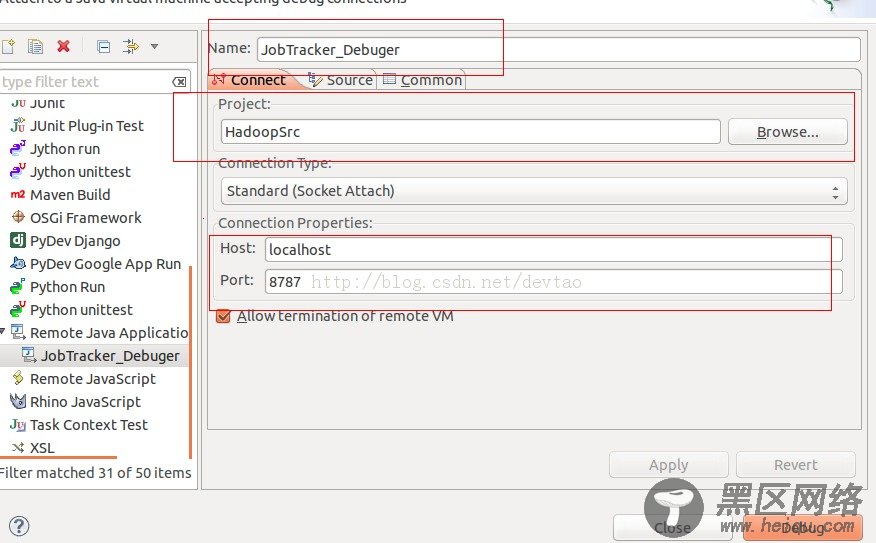Select JUnit Plug-in Test in the list
The image size is (876, 543).
[87, 126]
